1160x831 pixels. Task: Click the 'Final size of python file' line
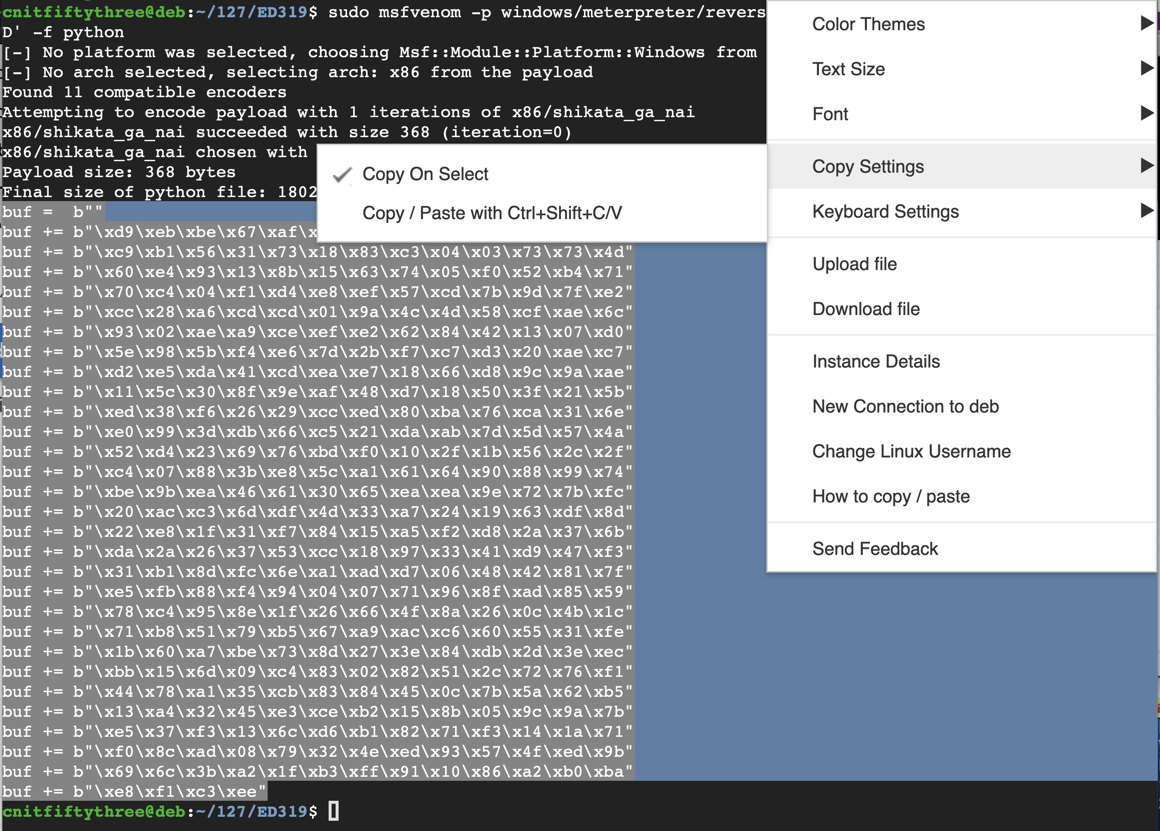[159, 192]
